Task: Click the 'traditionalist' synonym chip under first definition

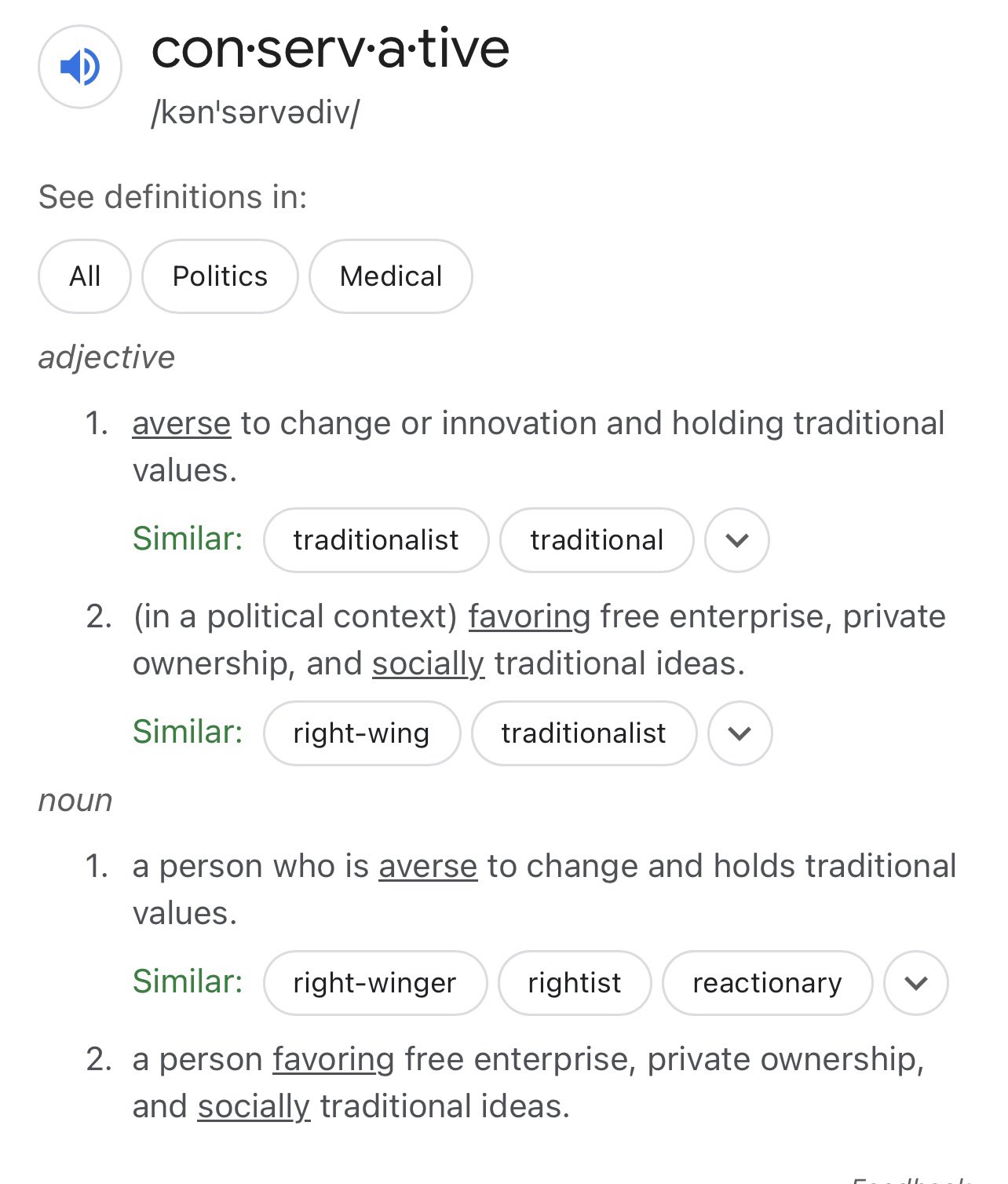Action: tap(376, 540)
